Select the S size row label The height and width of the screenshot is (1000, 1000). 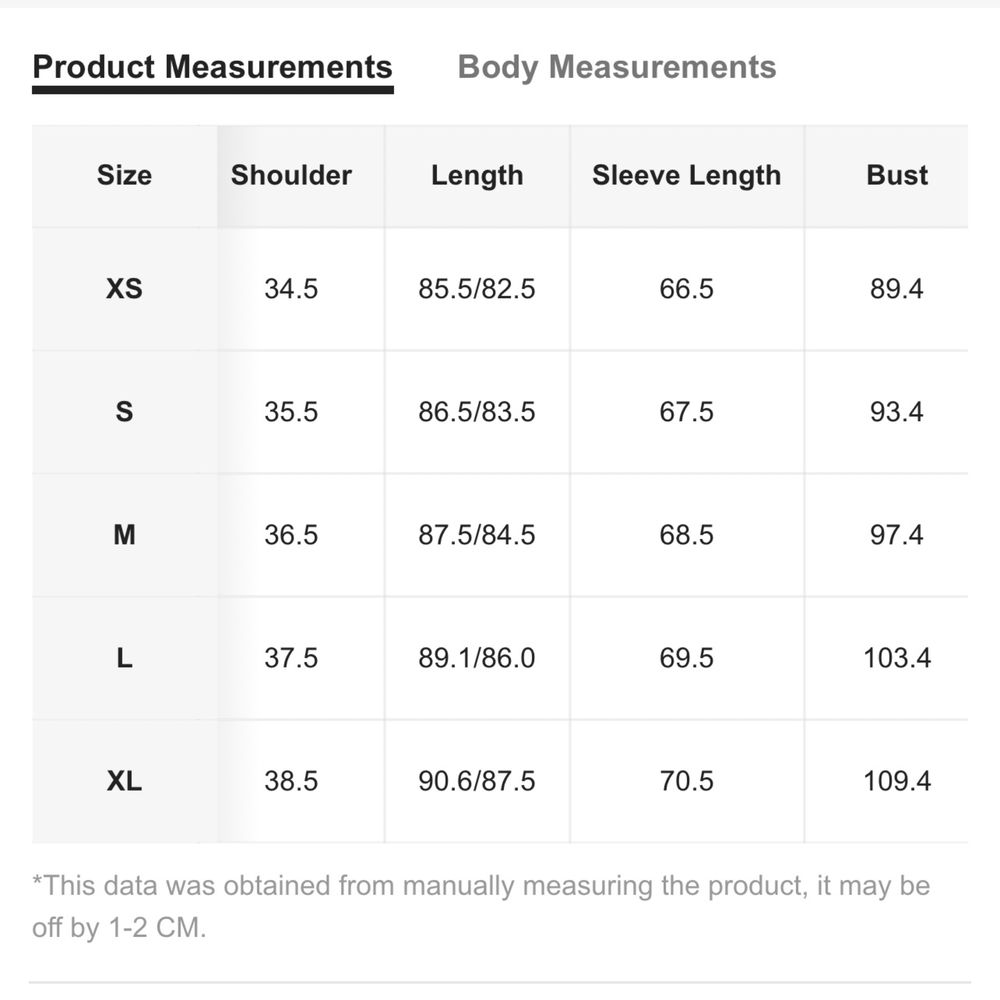(124, 412)
